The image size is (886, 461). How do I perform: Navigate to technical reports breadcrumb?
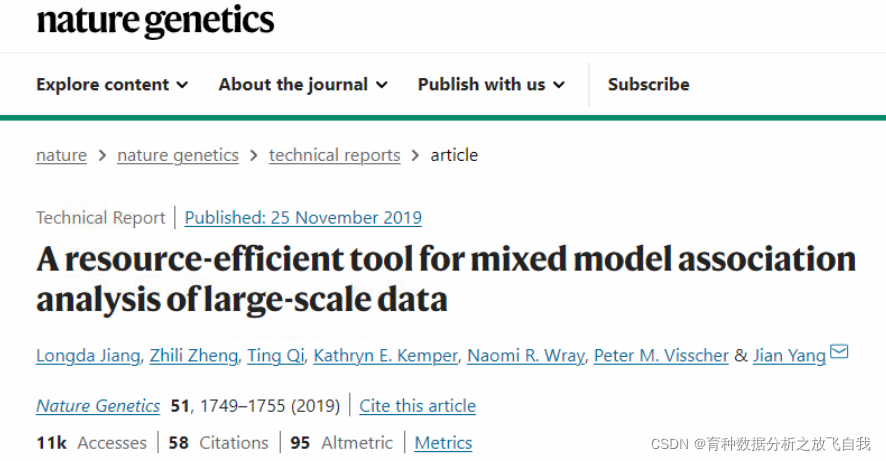[334, 155]
